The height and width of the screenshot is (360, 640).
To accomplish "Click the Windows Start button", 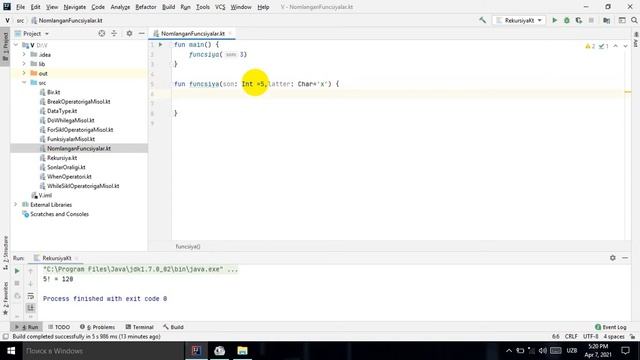I will click(x=11, y=351).
